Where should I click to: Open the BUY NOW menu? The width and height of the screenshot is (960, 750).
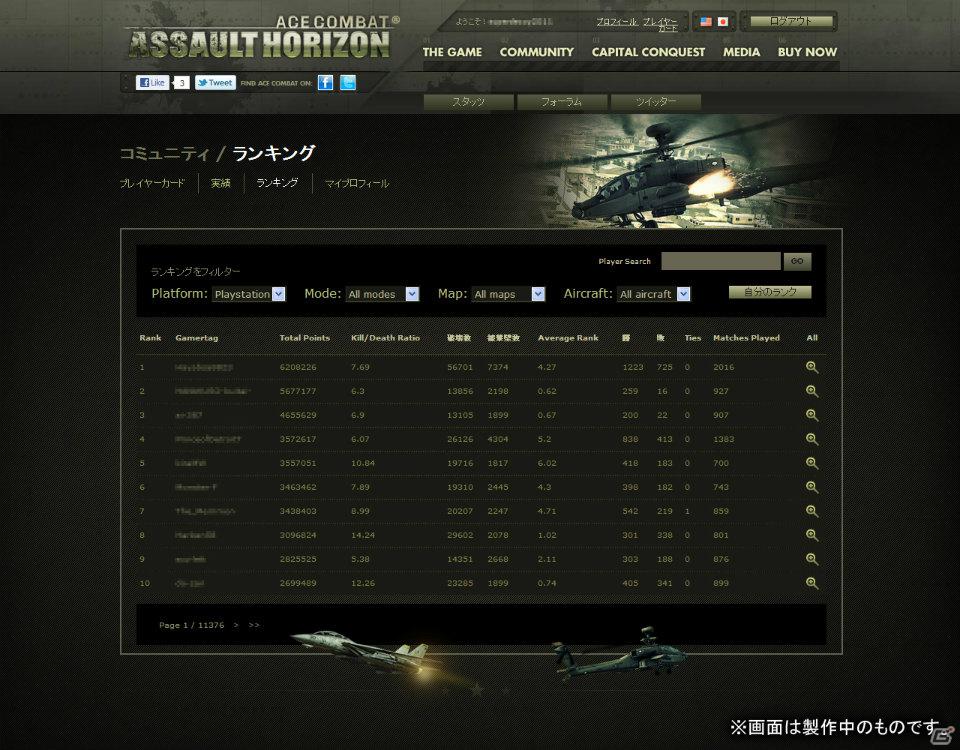pyautogui.click(x=807, y=52)
